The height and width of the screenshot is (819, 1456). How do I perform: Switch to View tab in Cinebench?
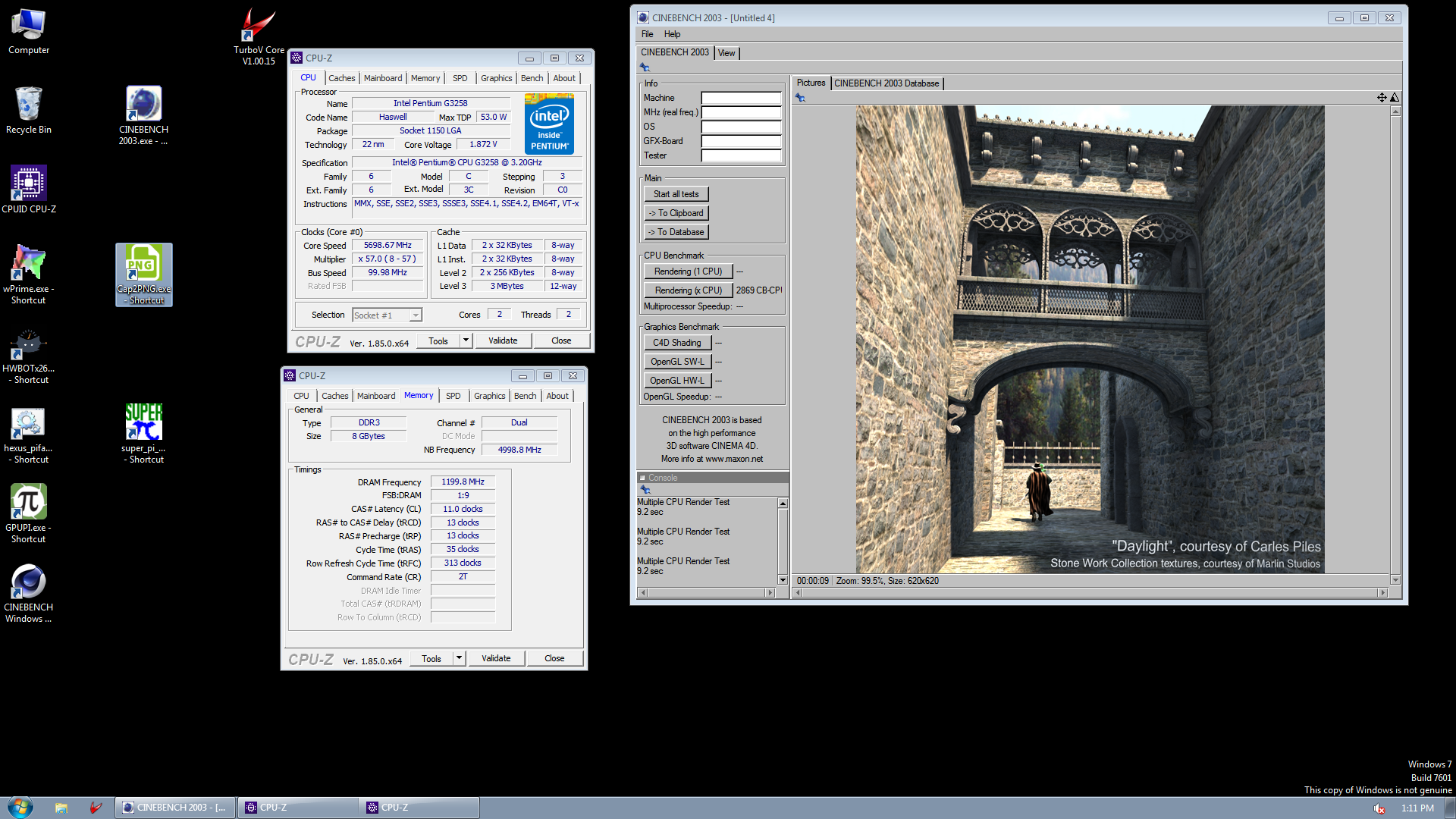[726, 53]
